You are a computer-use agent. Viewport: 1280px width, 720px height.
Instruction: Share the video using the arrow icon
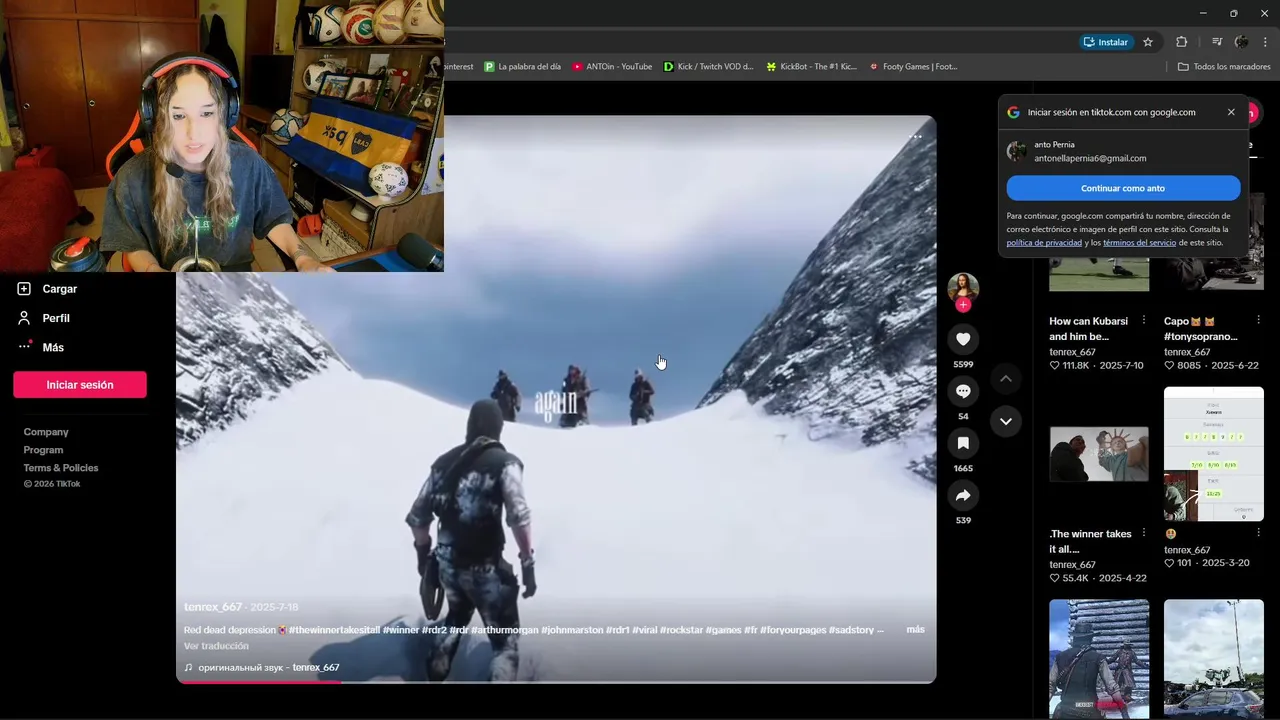[x=963, y=495]
